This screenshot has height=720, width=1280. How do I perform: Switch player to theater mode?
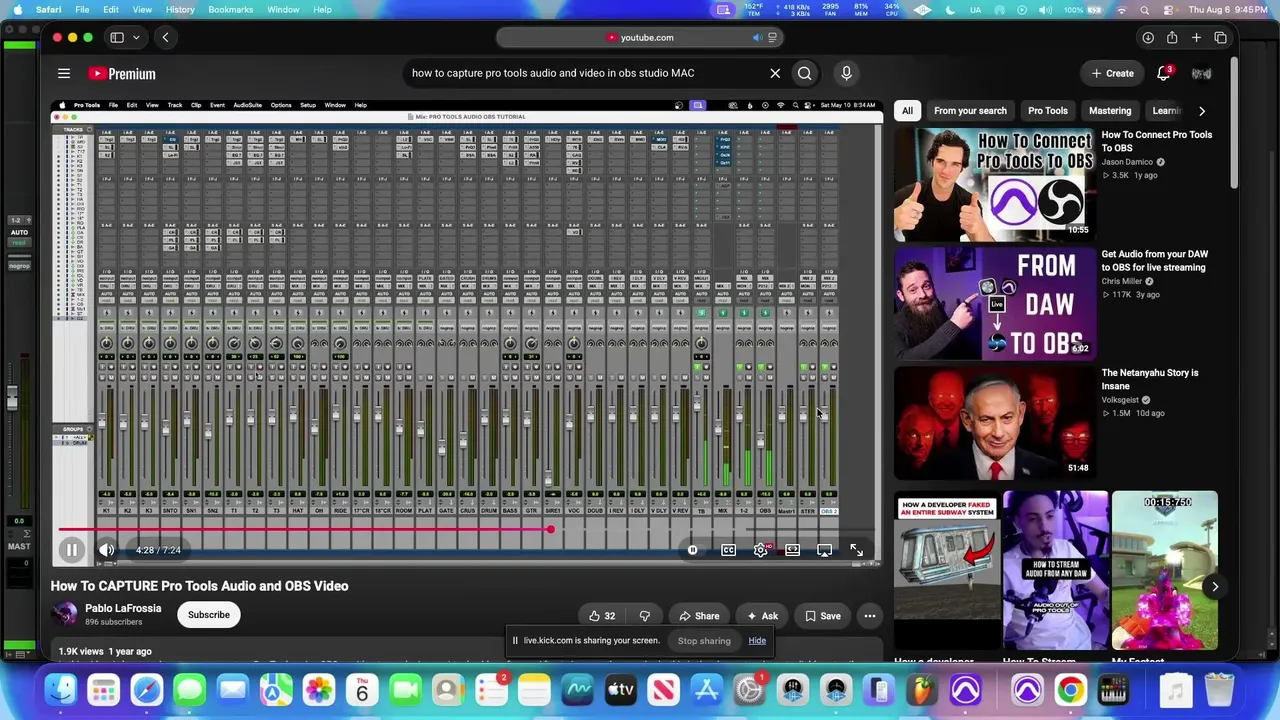793,550
